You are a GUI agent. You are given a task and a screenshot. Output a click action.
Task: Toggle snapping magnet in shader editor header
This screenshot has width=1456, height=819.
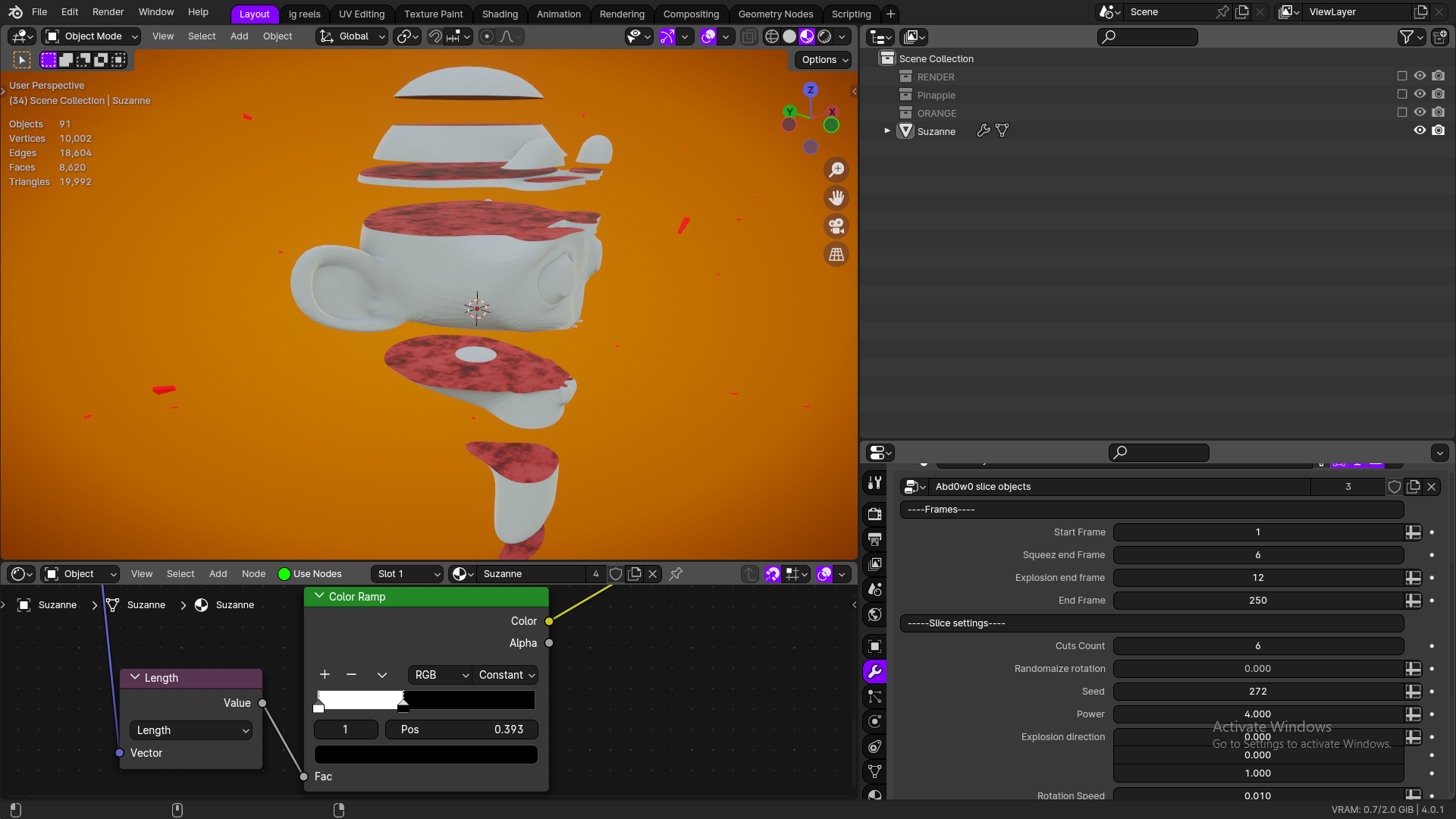coord(772,574)
